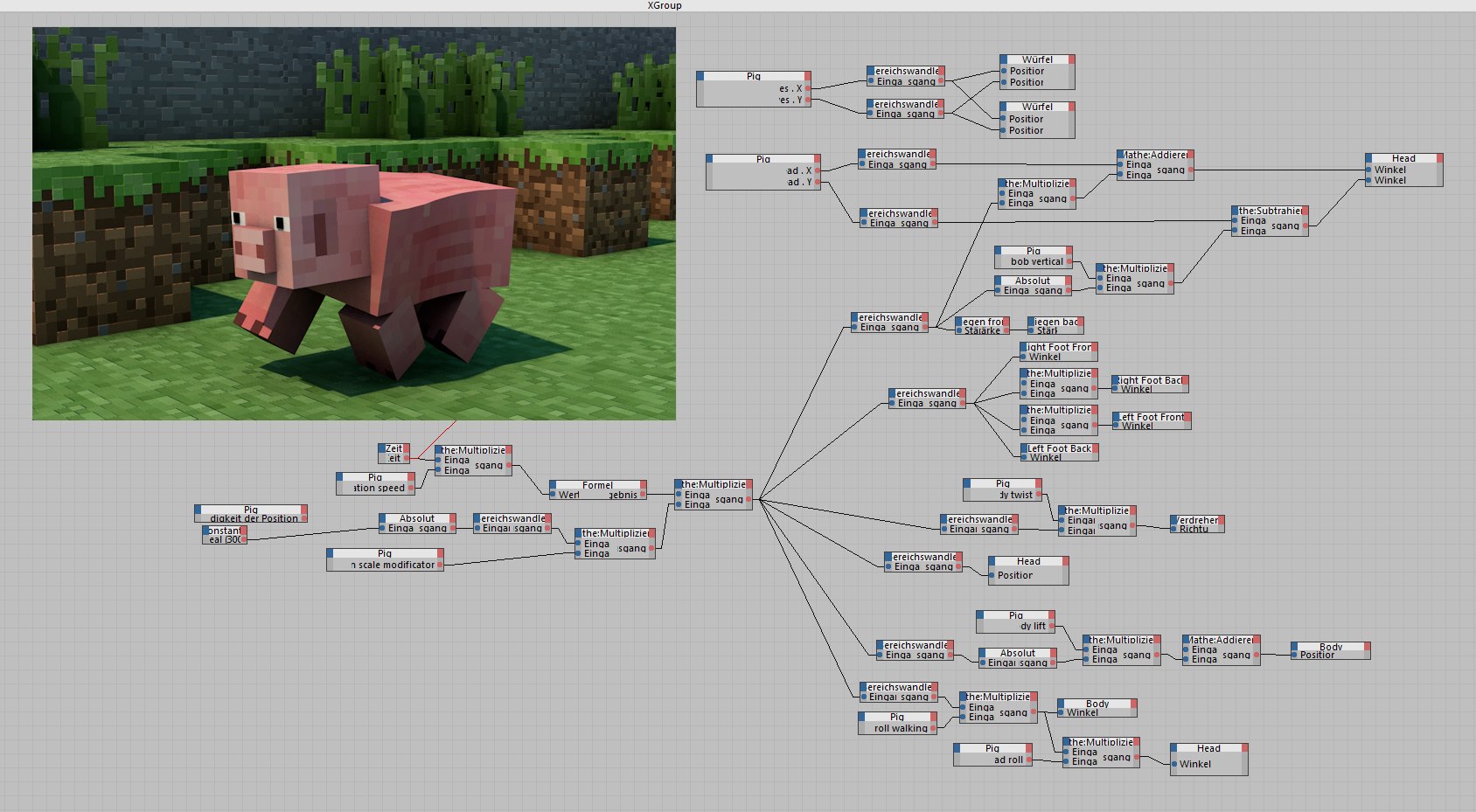Open the red output-ports corner of the Formel node
This screenshot has height=812, width=1476.
coord(643,484)
